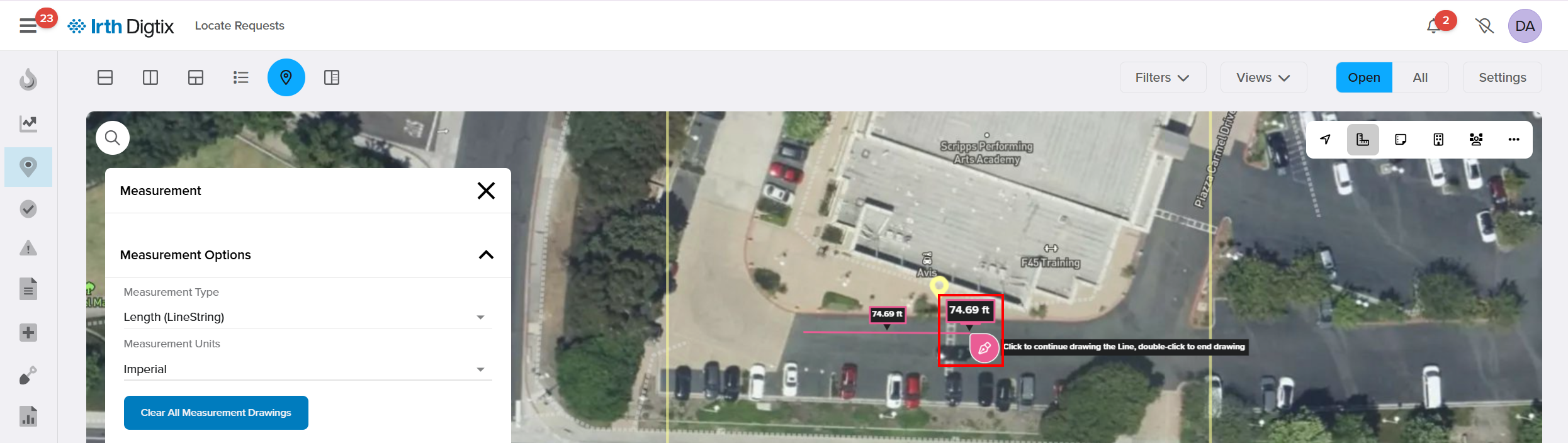Open the hamburger main menu
This screenshot has height=443, width=1568.
28,26
